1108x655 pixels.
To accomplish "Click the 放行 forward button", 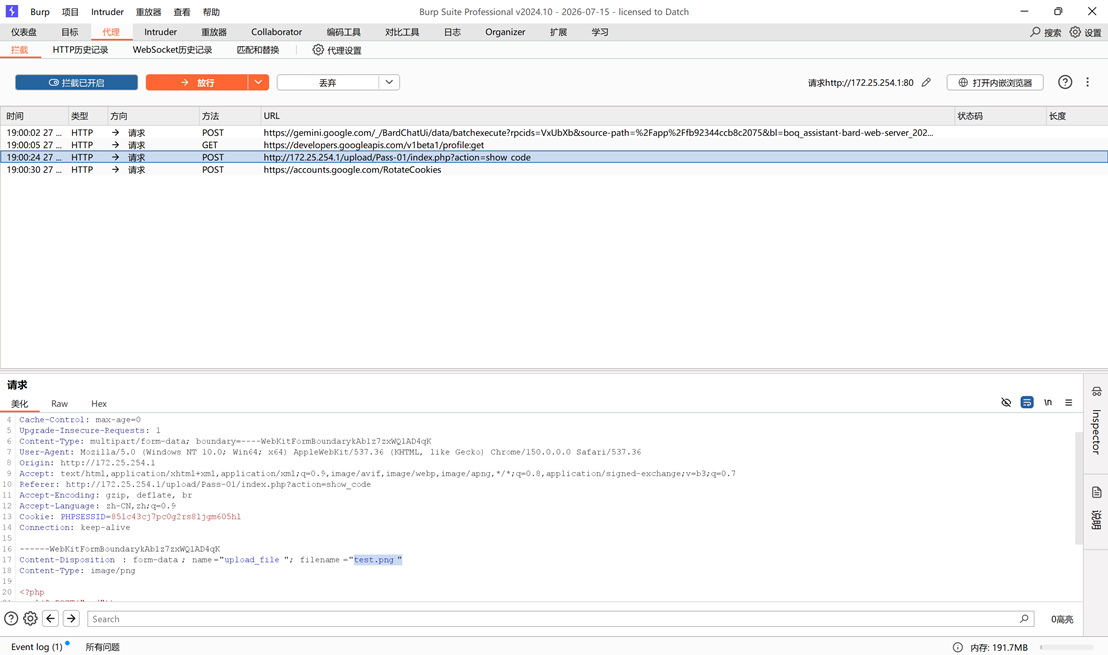I will tap(197, 83).
